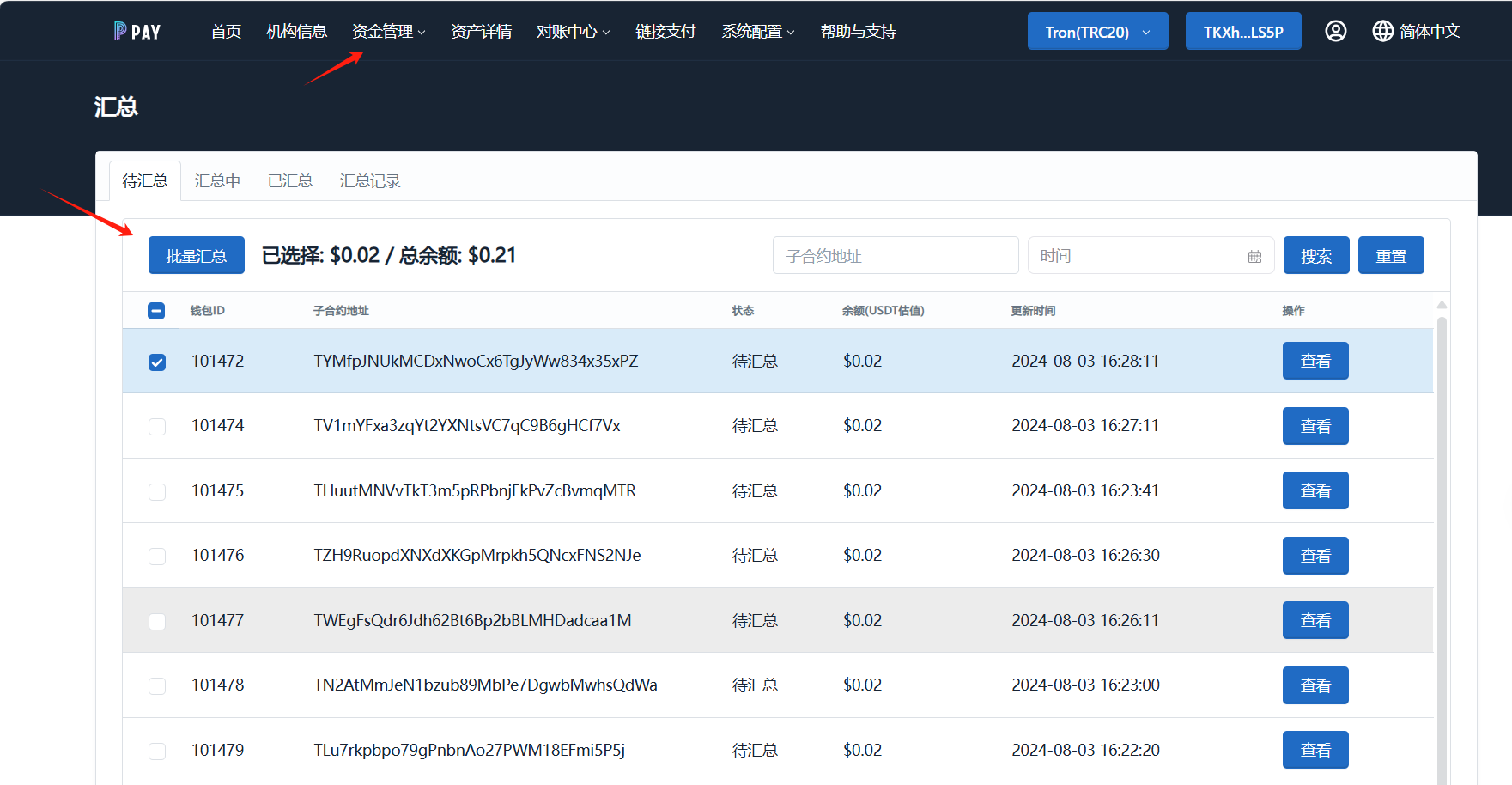
Task: Tick the checkbox for wallet 101477
Action: (x=157, y=621)
